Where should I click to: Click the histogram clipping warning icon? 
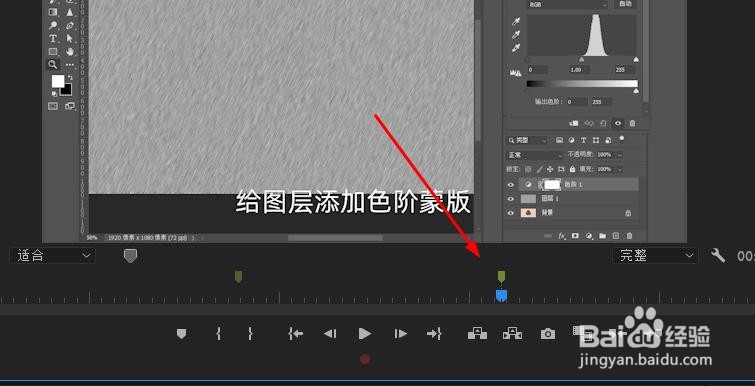coord(516,73)
